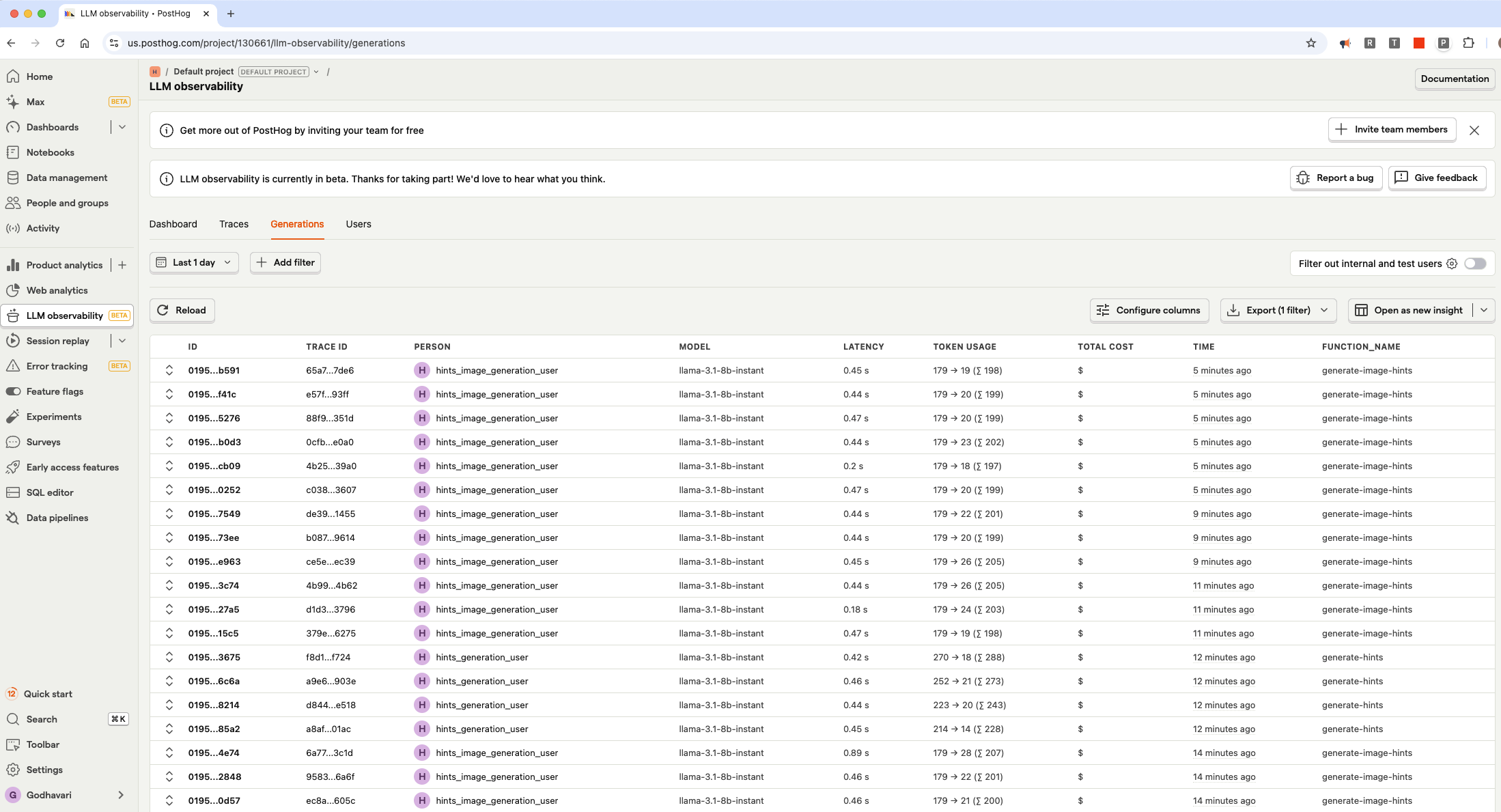Open trace ID 65a7...7de6 link
Screen dimensions: 1501x812
(330, 370)
